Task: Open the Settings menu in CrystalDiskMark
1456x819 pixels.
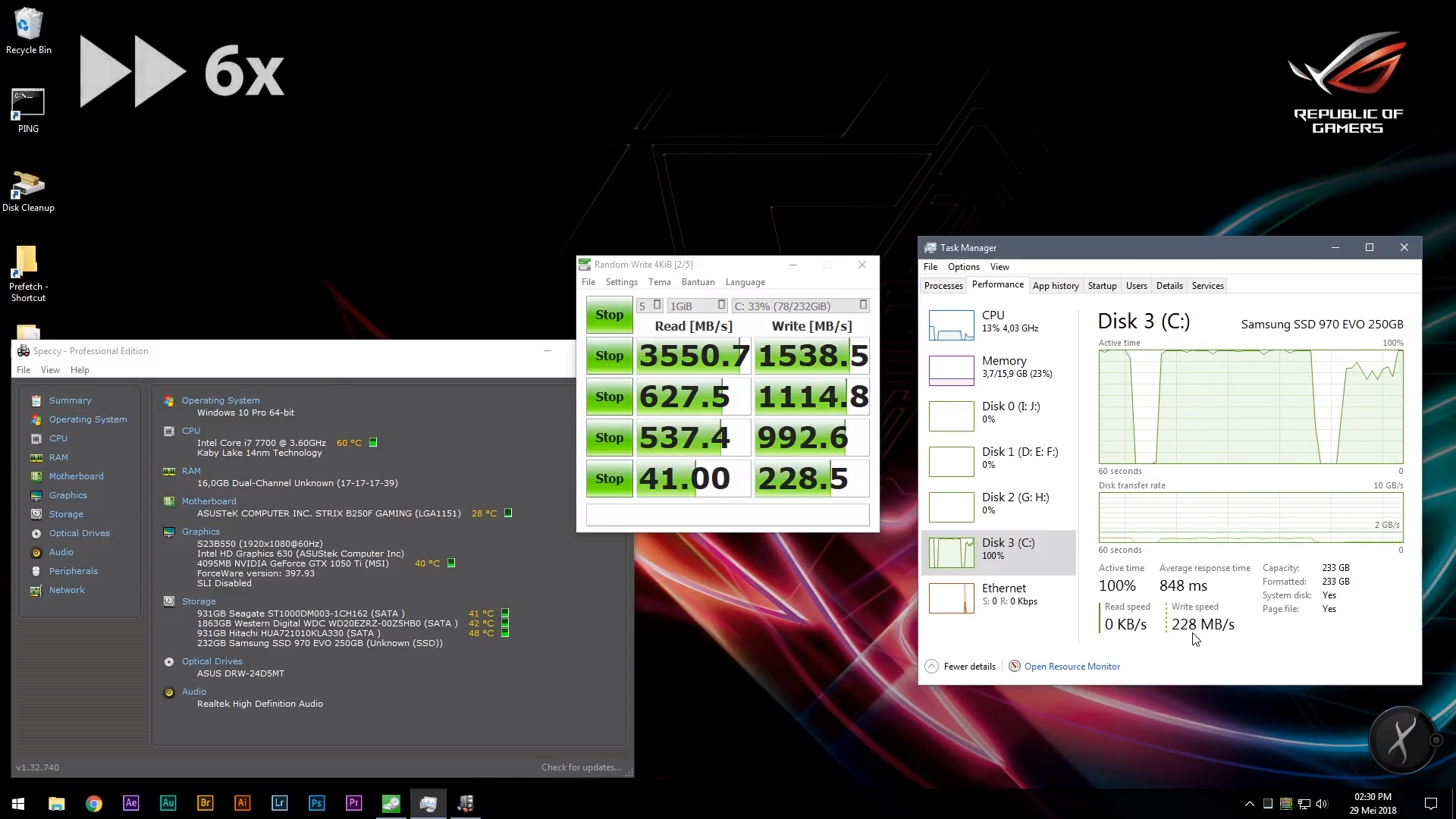Action: 621,282
